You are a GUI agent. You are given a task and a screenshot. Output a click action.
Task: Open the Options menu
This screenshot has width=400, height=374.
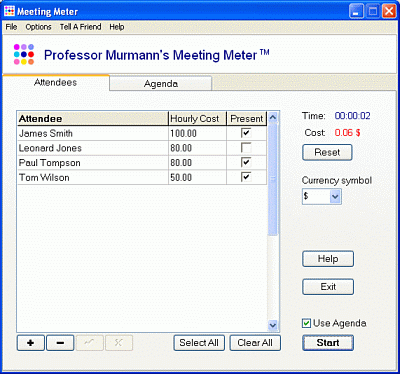point(38,27)
